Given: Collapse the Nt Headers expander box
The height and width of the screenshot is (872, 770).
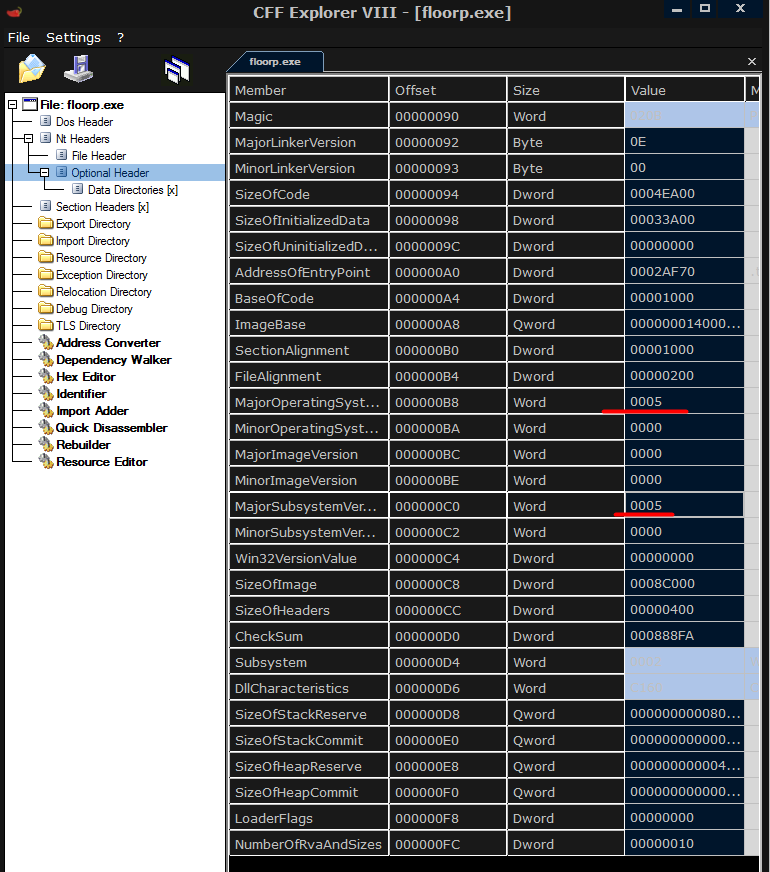Looking at the screenshot, I should [x=28, y=138].
